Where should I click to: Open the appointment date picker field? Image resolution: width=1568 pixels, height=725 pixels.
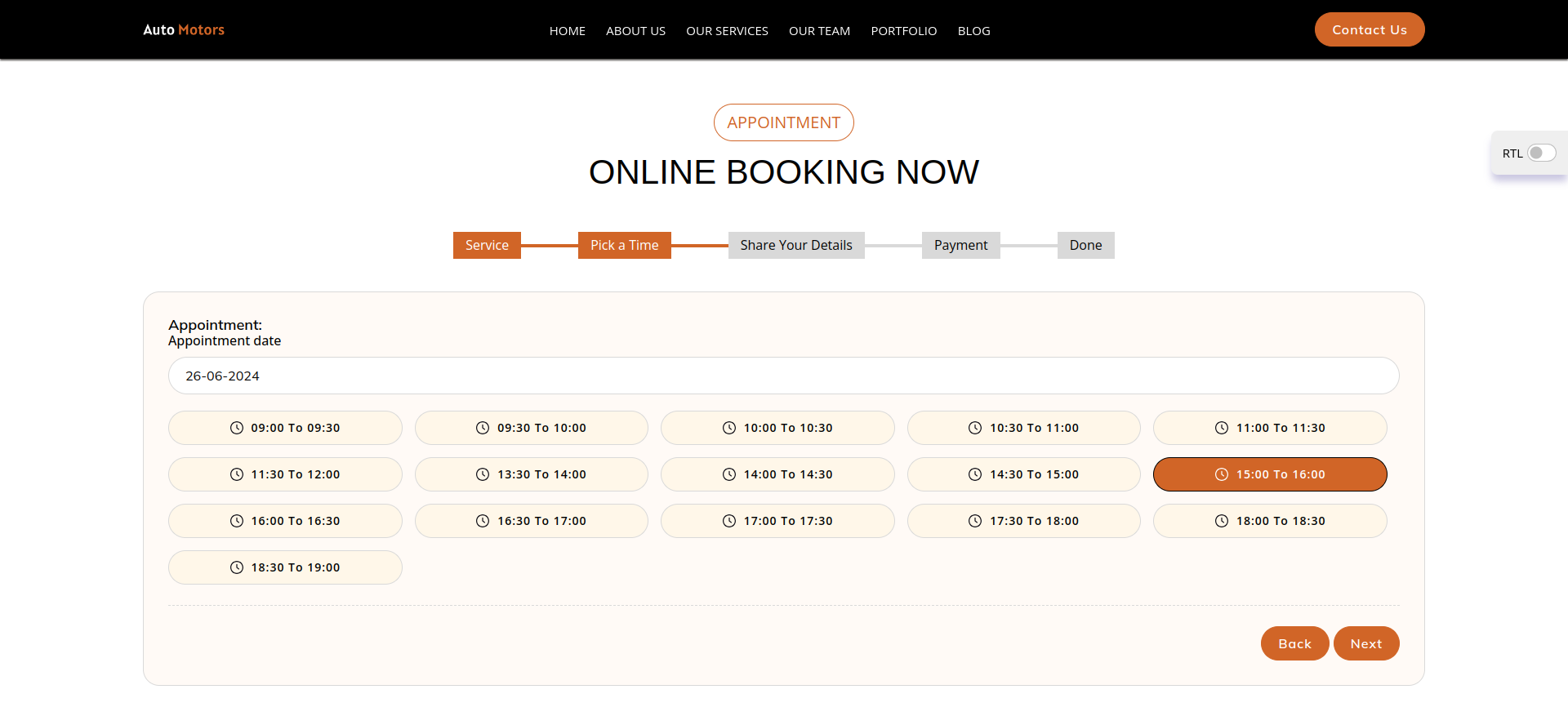pos(783,376)
